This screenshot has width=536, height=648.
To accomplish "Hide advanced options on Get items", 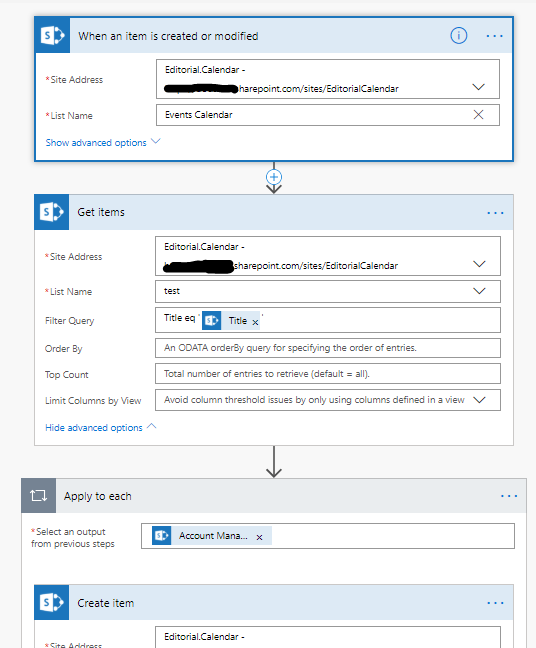I will [100, 427].
